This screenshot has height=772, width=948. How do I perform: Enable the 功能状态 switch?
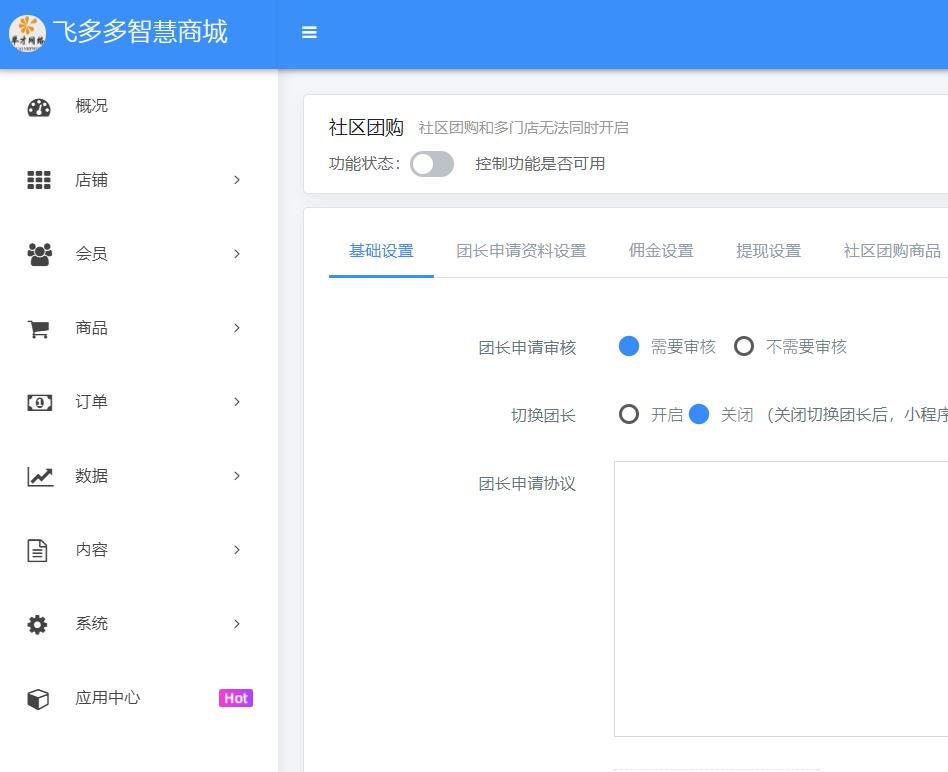(432, 164)
